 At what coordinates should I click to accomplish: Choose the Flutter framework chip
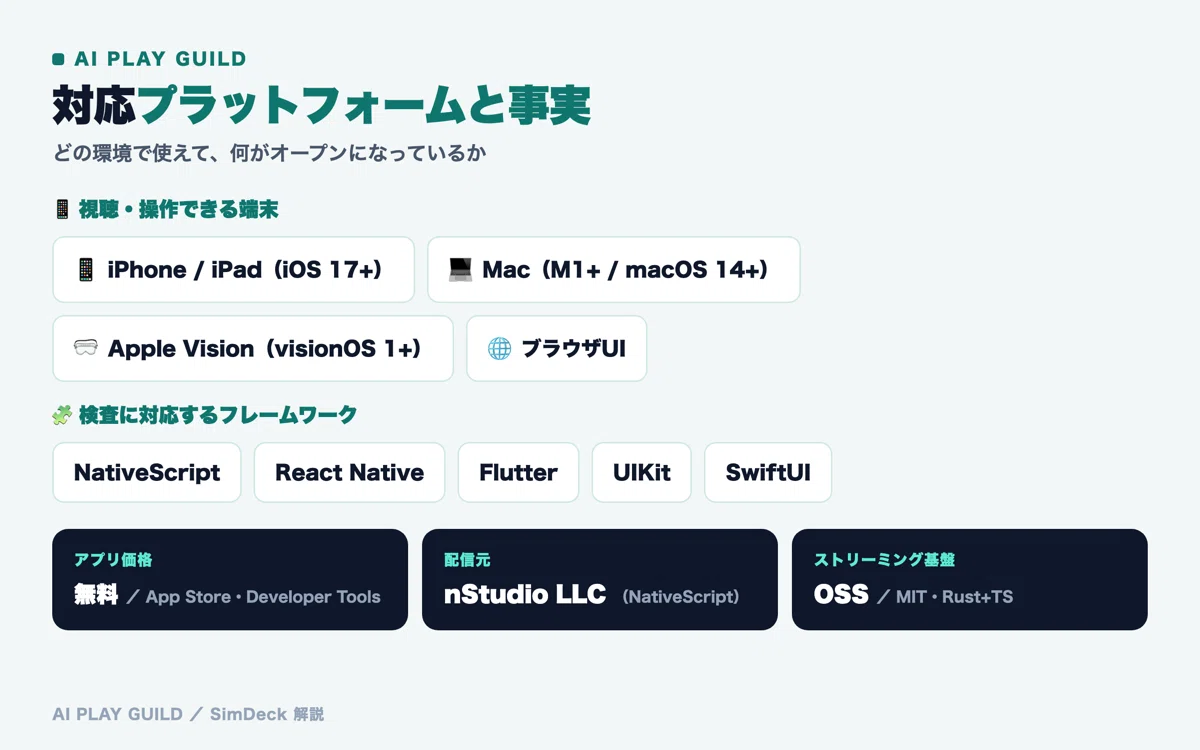(518, 473)
